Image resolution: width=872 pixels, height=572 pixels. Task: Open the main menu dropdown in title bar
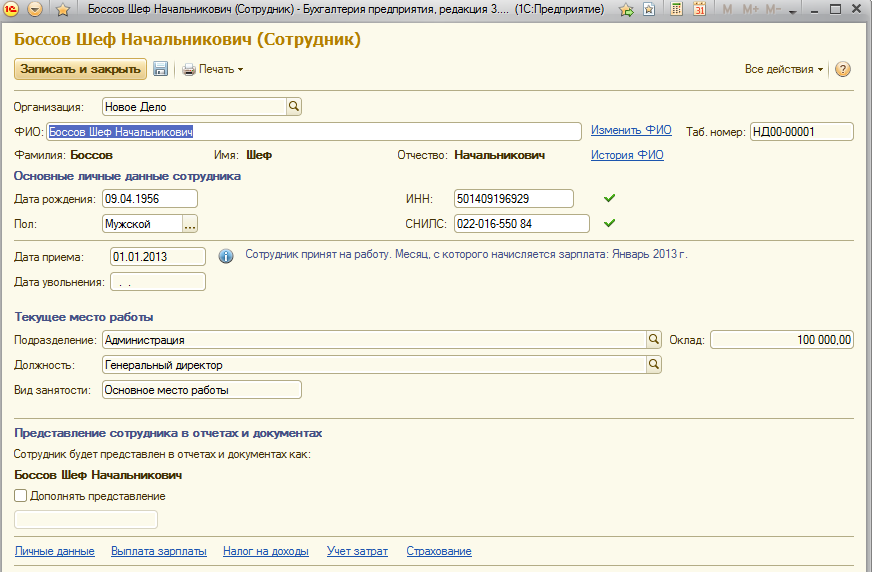pos(35,9)
